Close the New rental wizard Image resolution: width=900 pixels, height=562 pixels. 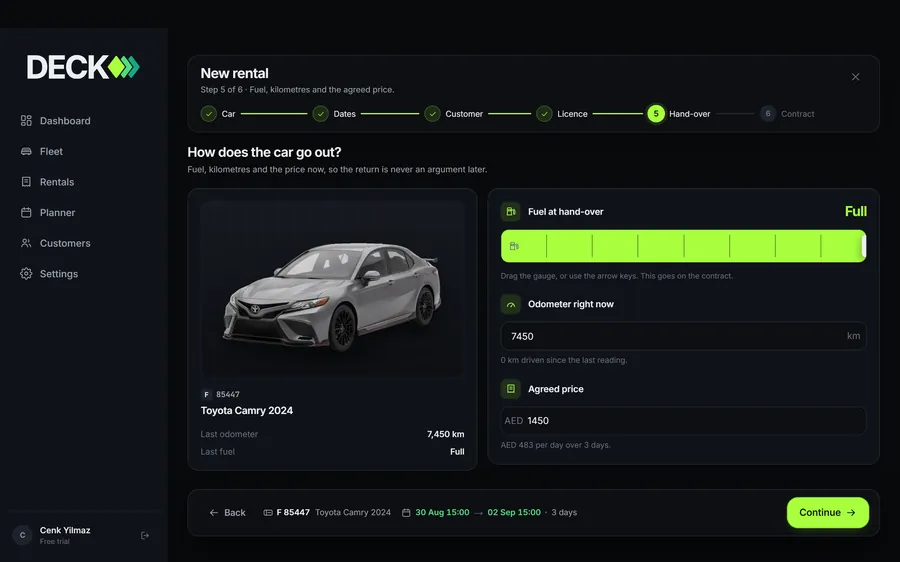(x=855, y=77)
